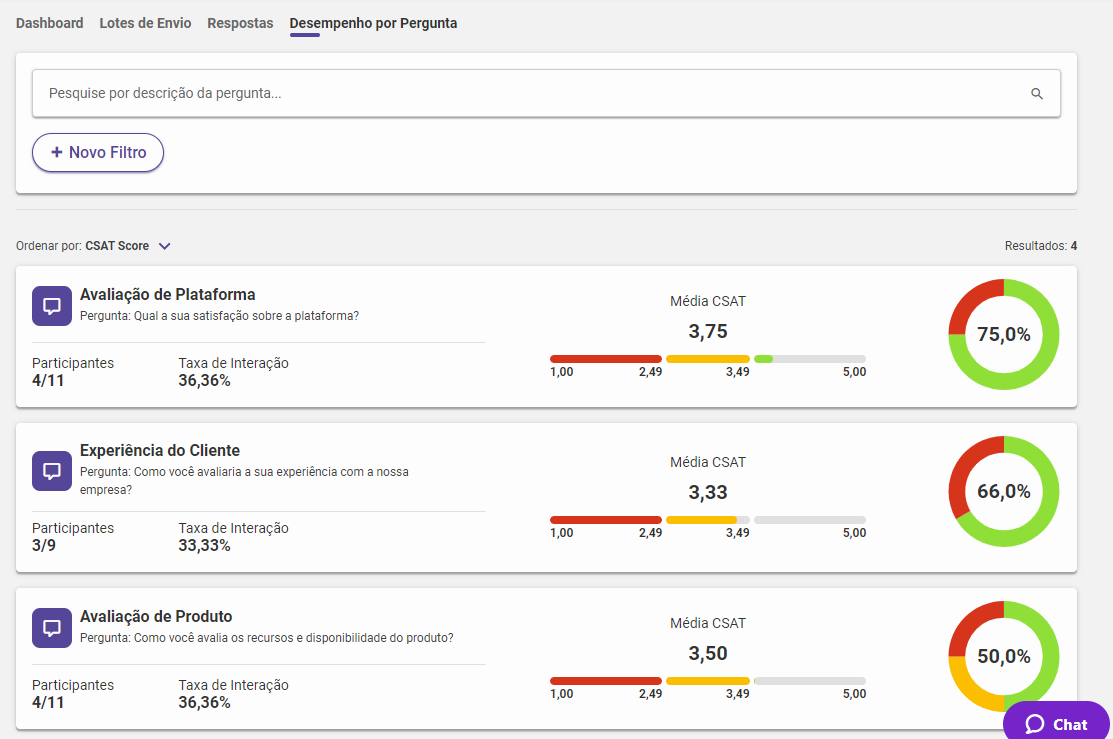
Task: Click the 75,0% donut chart
Action: pos(1003,335)
